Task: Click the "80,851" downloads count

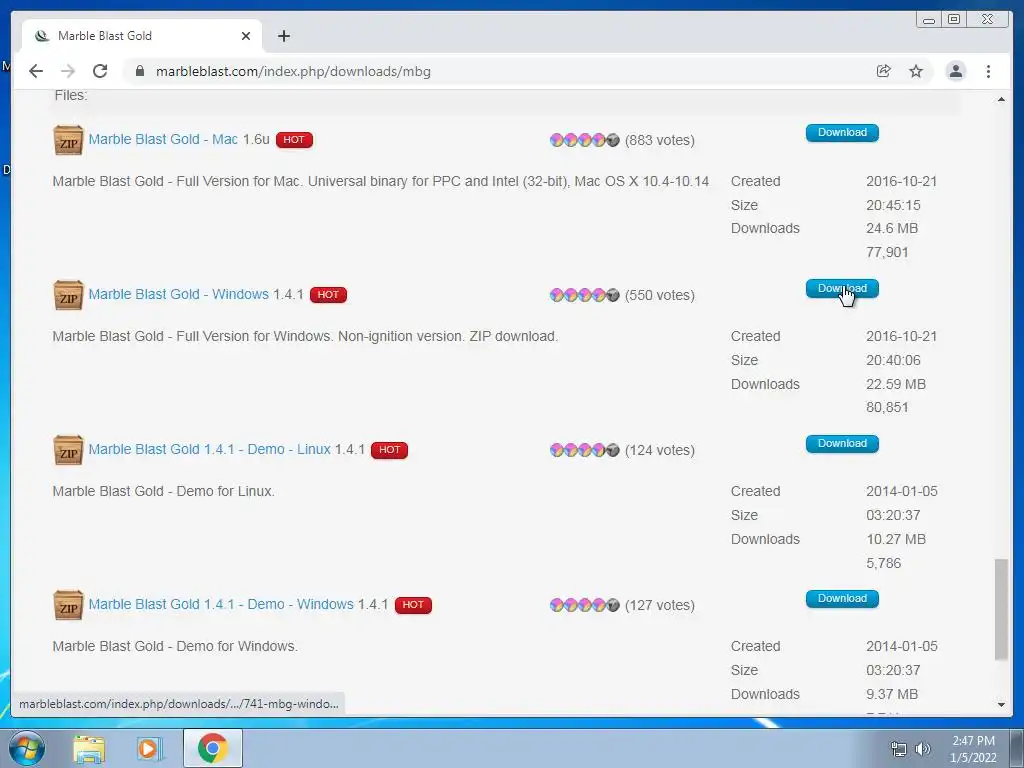Action: (888, 408)
